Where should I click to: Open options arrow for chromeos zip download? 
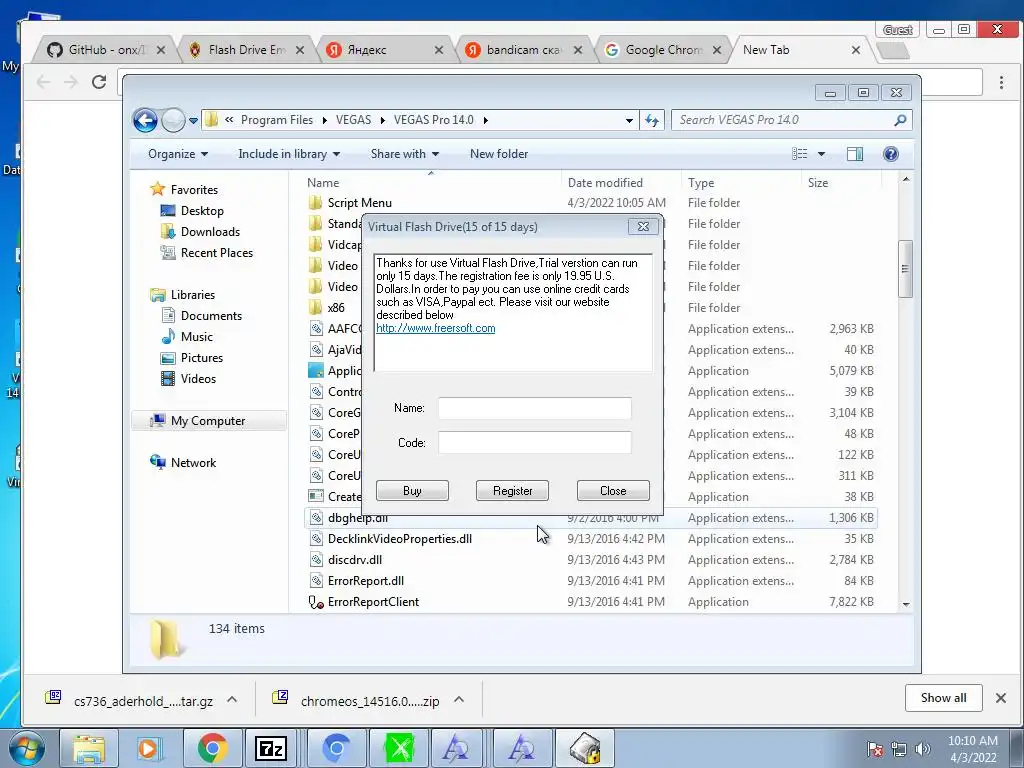(x=459, y=700)
